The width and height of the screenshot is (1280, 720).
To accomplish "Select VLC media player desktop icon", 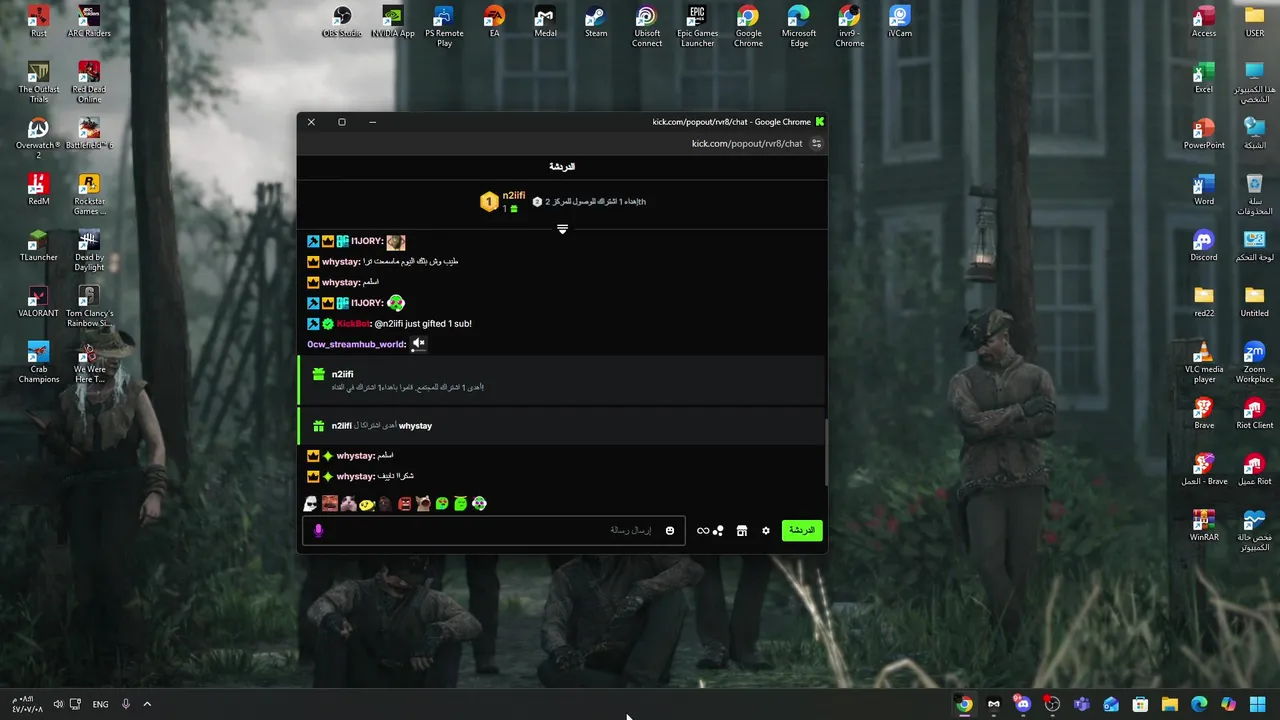I will pyautogui.click(x=1204, y=363).
